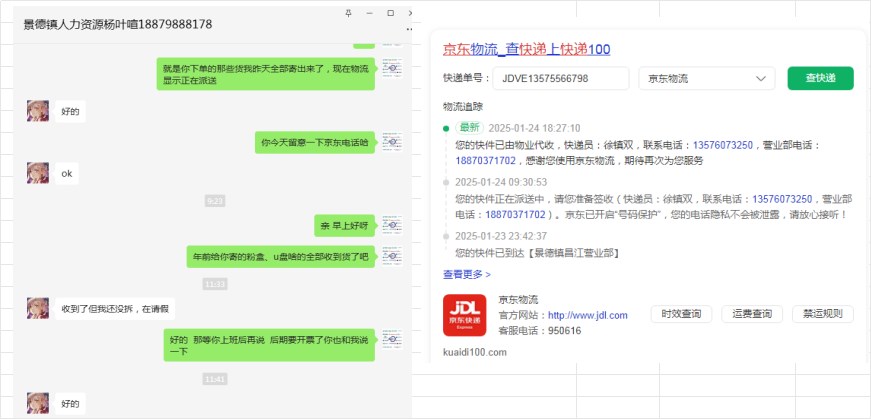
Task: Click phone 13576073250 in the 09:30:53 entry
Action: tap(782, 199)
